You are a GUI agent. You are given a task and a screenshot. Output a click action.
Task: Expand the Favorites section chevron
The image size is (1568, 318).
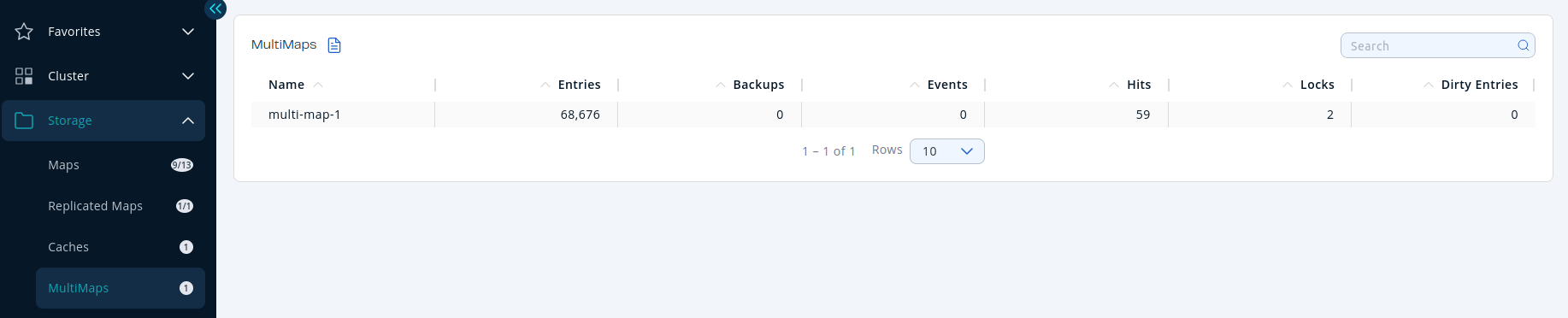pyautogui.click(x=188, y=32)
